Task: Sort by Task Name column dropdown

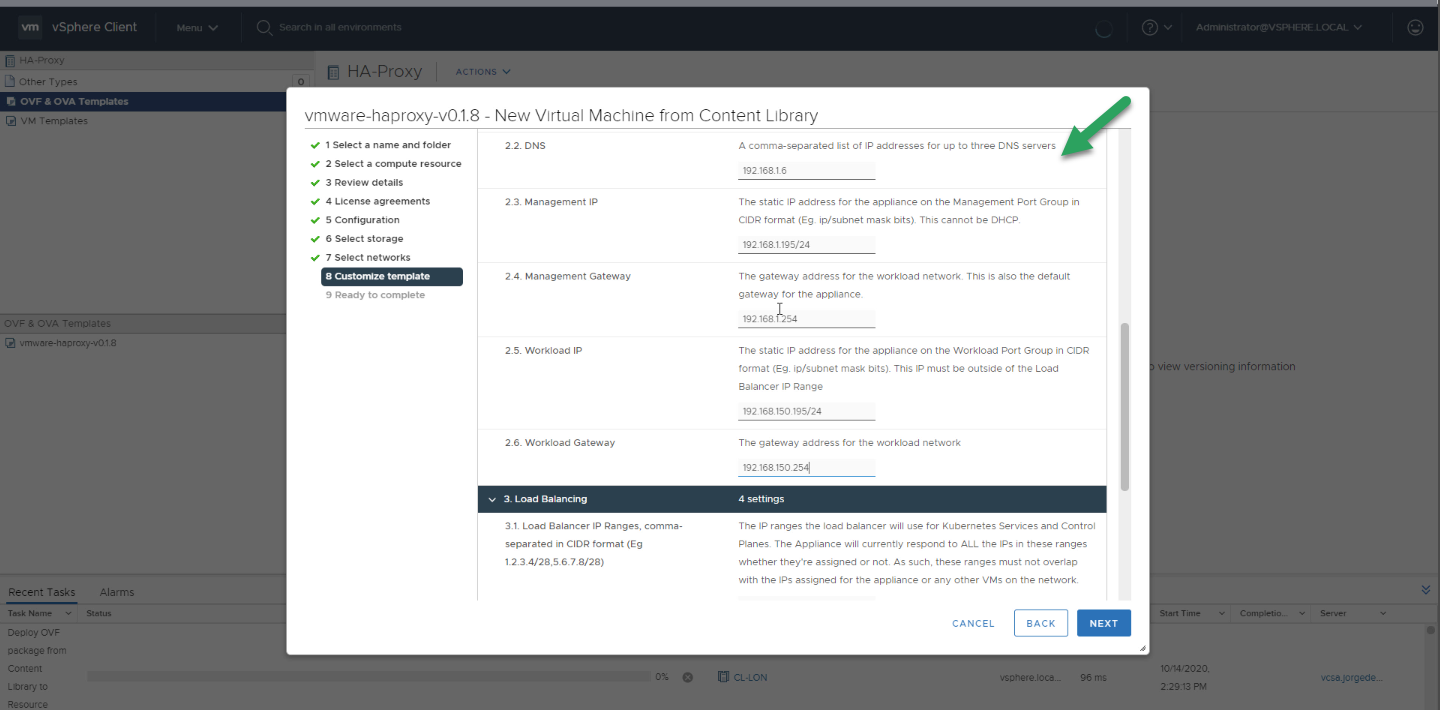Action: [70, 613]
